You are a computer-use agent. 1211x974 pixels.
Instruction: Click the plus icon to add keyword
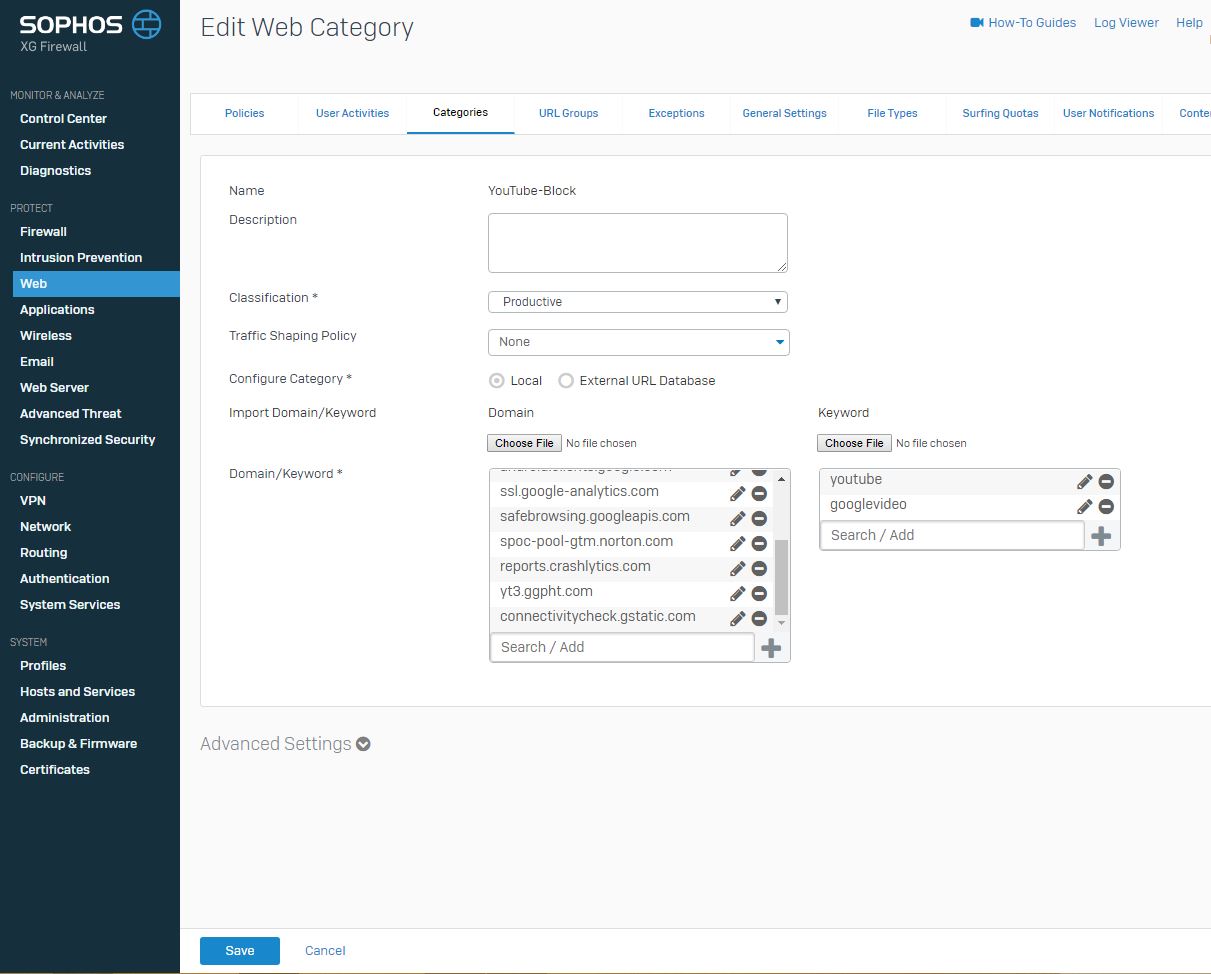tap(1100, 536)
